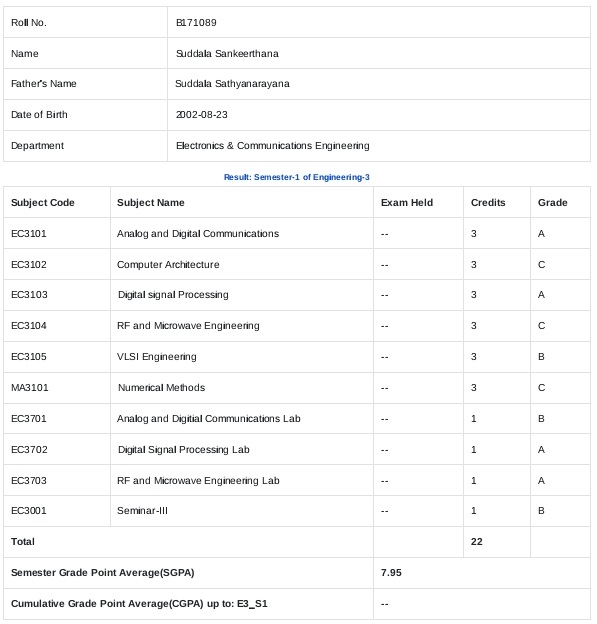This screenshot has height=624, width=597.
Task: Click the grade B for VLSI Engineering
Action: pos(541,357)
